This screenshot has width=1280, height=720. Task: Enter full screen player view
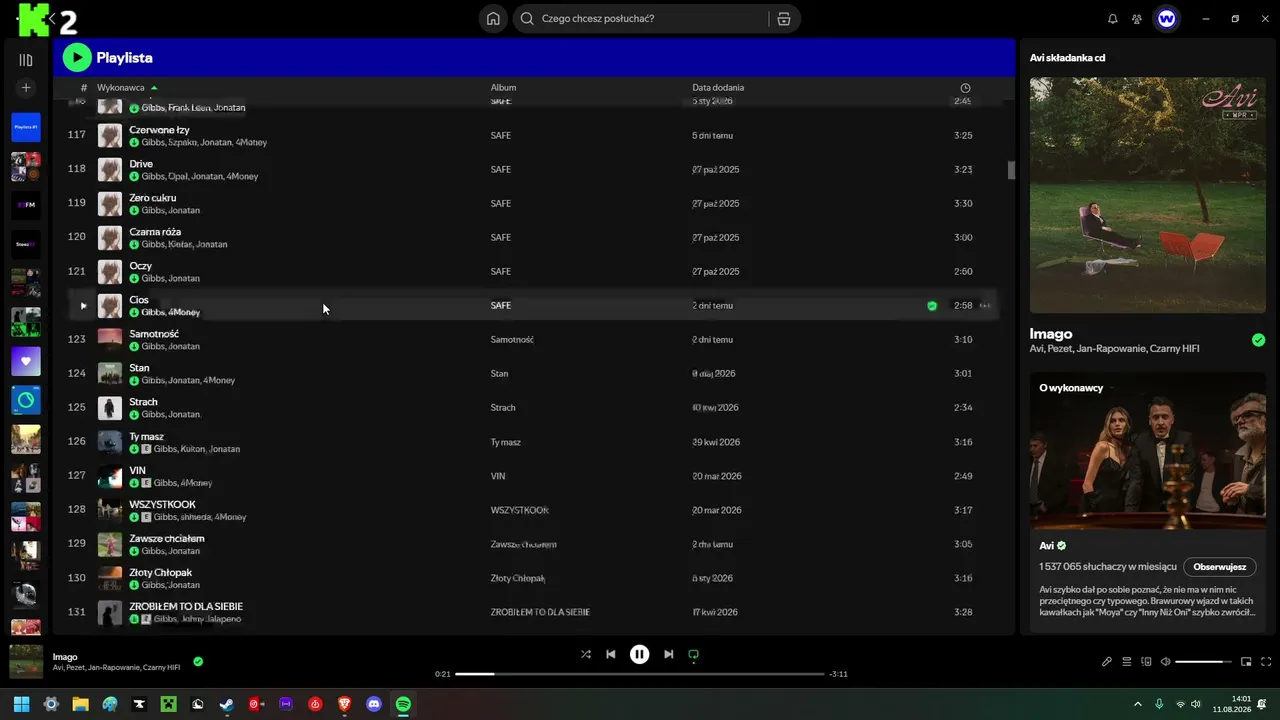coord(1266,661)
